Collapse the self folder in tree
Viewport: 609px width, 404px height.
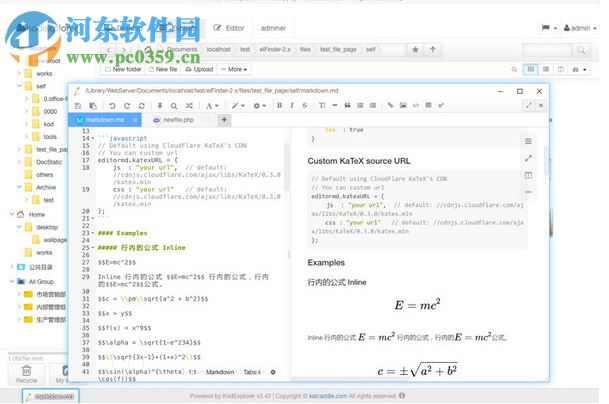click(x=19, y=86)
